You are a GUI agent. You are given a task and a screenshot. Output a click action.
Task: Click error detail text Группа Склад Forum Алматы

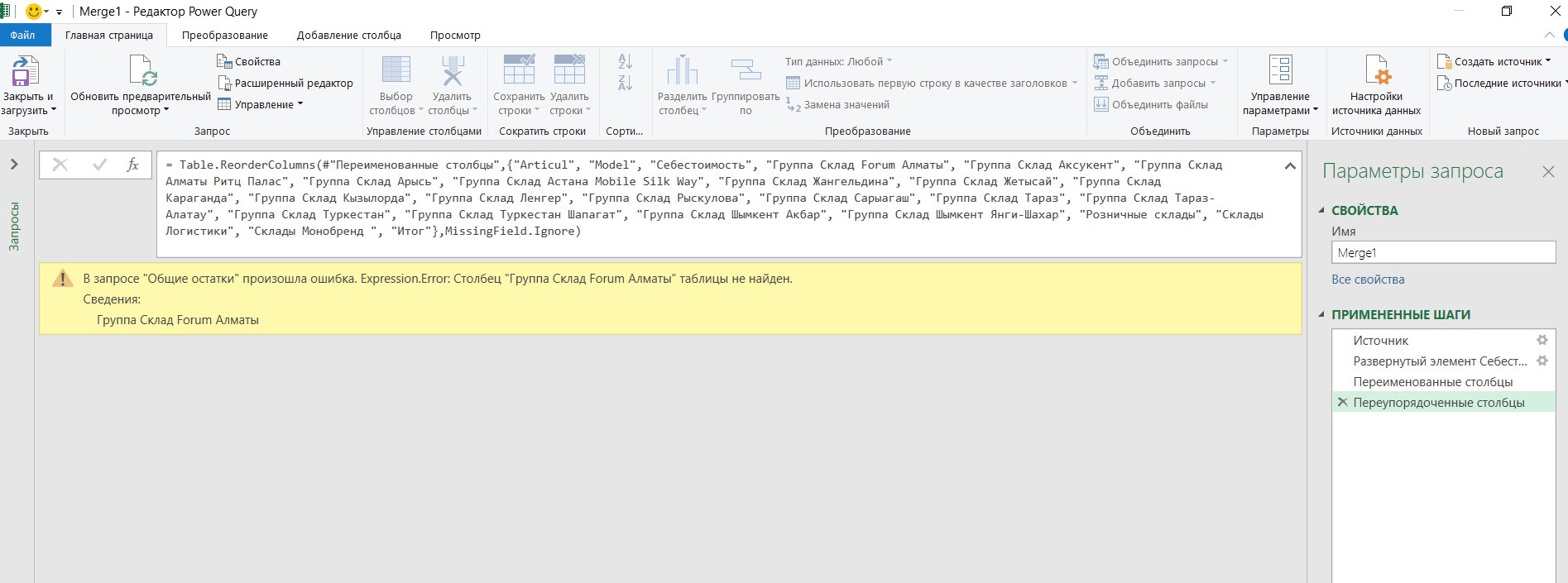tap(178, 320)
